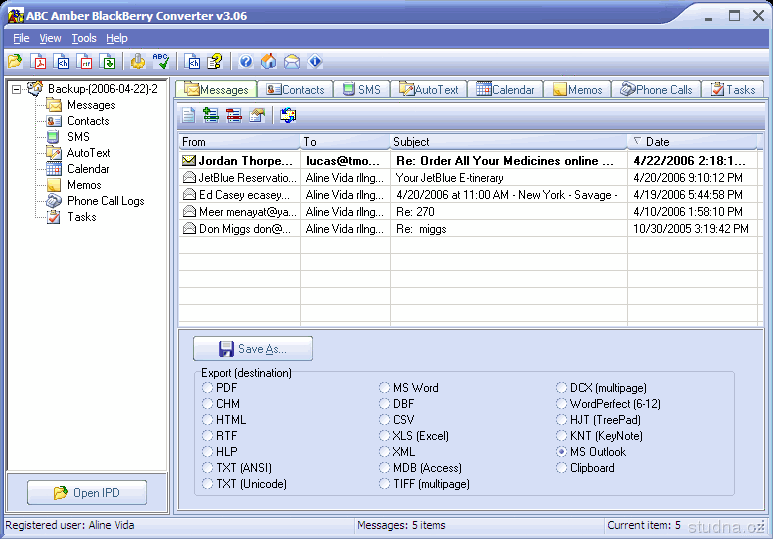773x539 pixels.
Task: Sort messages by the Date column header
Action: click(690, 142)
